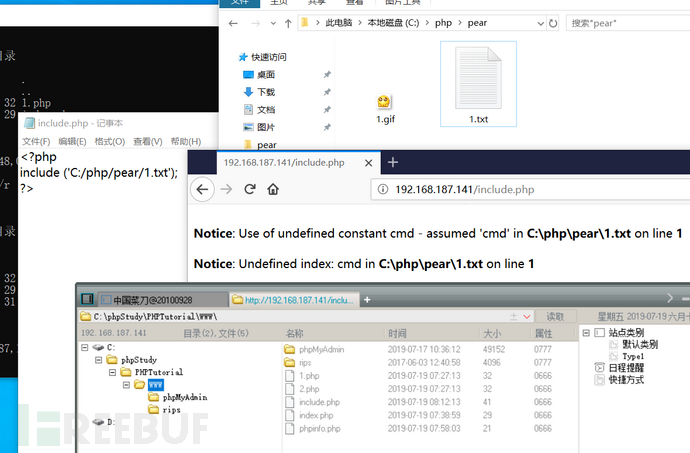Open Notepad 文件(F) menu
690x453 pixels.
(x=36, y=142)
